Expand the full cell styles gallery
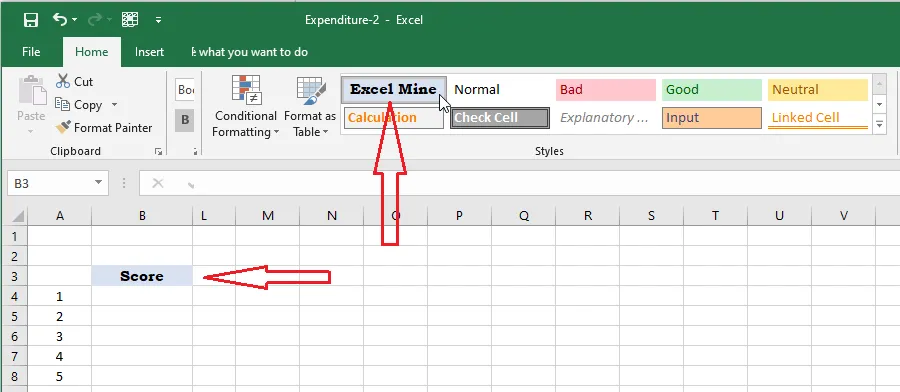This screenshot has height=392, width=900. (879, 124)
